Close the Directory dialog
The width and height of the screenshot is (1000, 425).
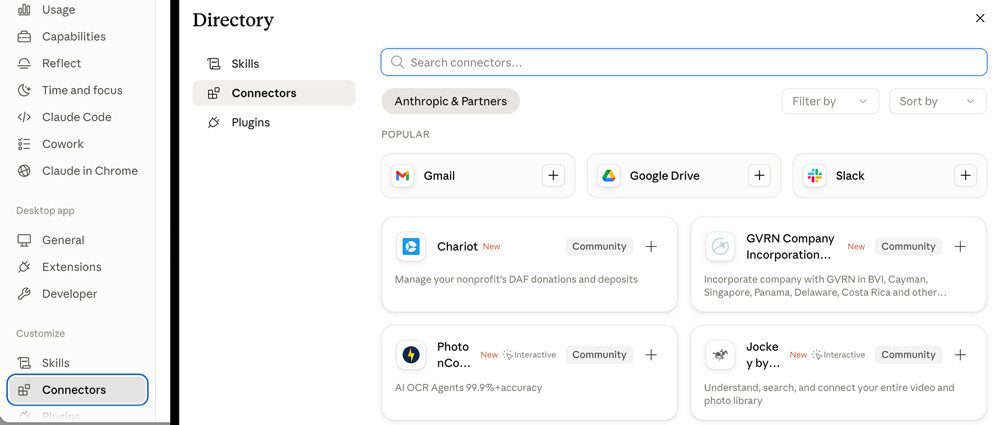pos(980,19)
